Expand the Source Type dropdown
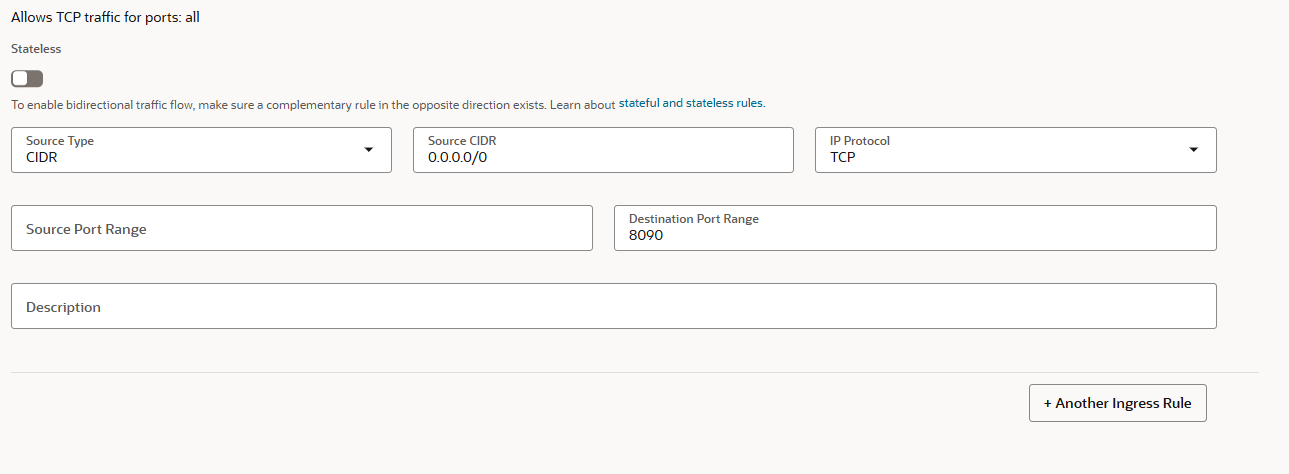 (201, 150)
